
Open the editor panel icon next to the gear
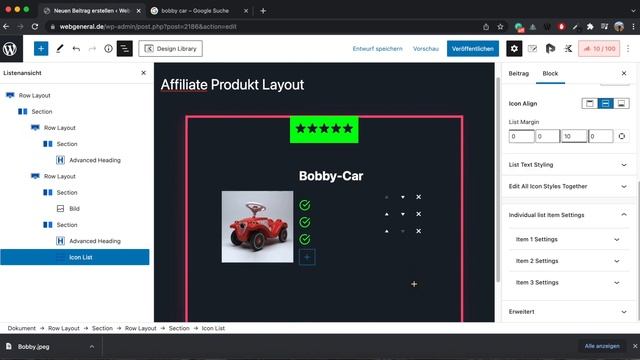pos(532,49)
